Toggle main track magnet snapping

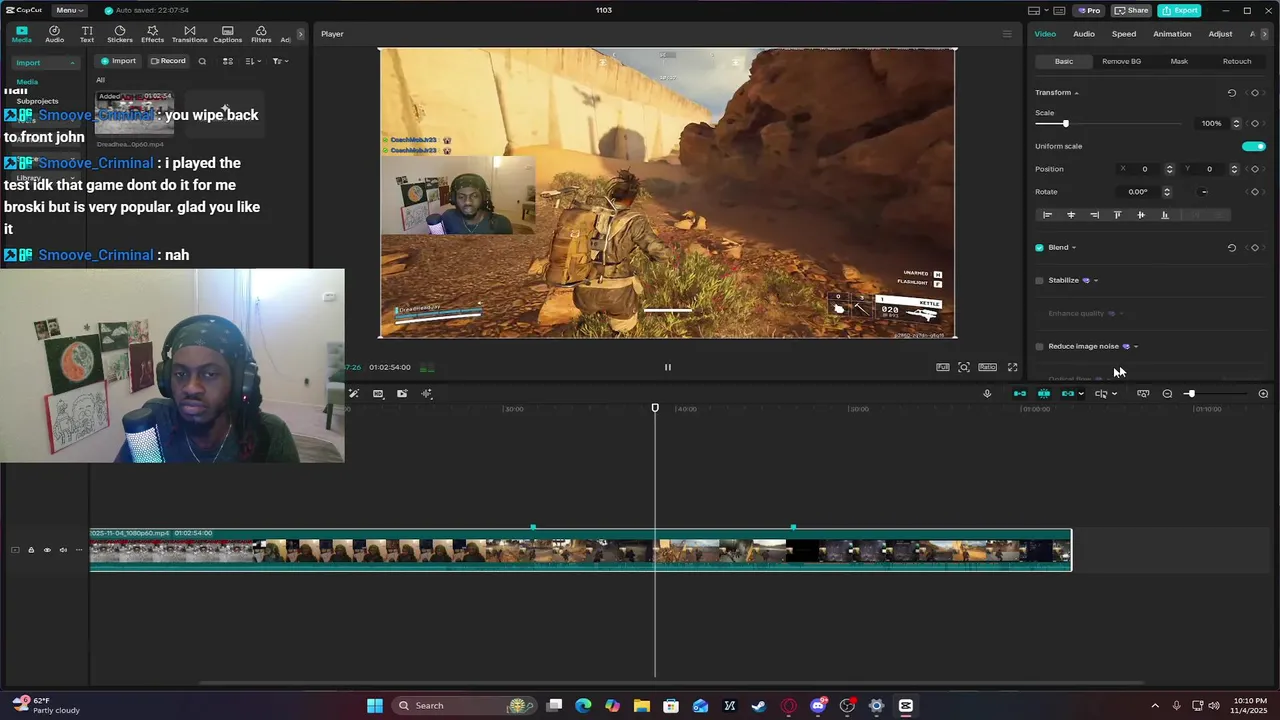(1019, 394)
